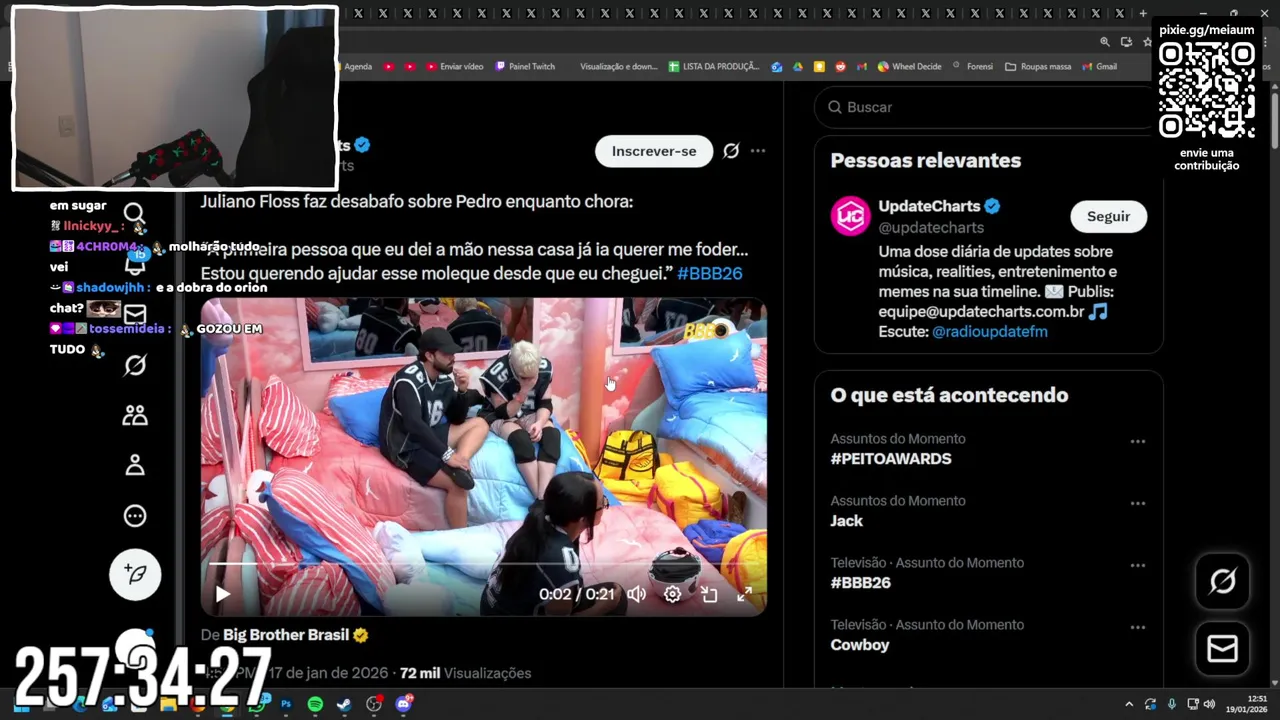Open the system volume tray icon

(1209, 704)
